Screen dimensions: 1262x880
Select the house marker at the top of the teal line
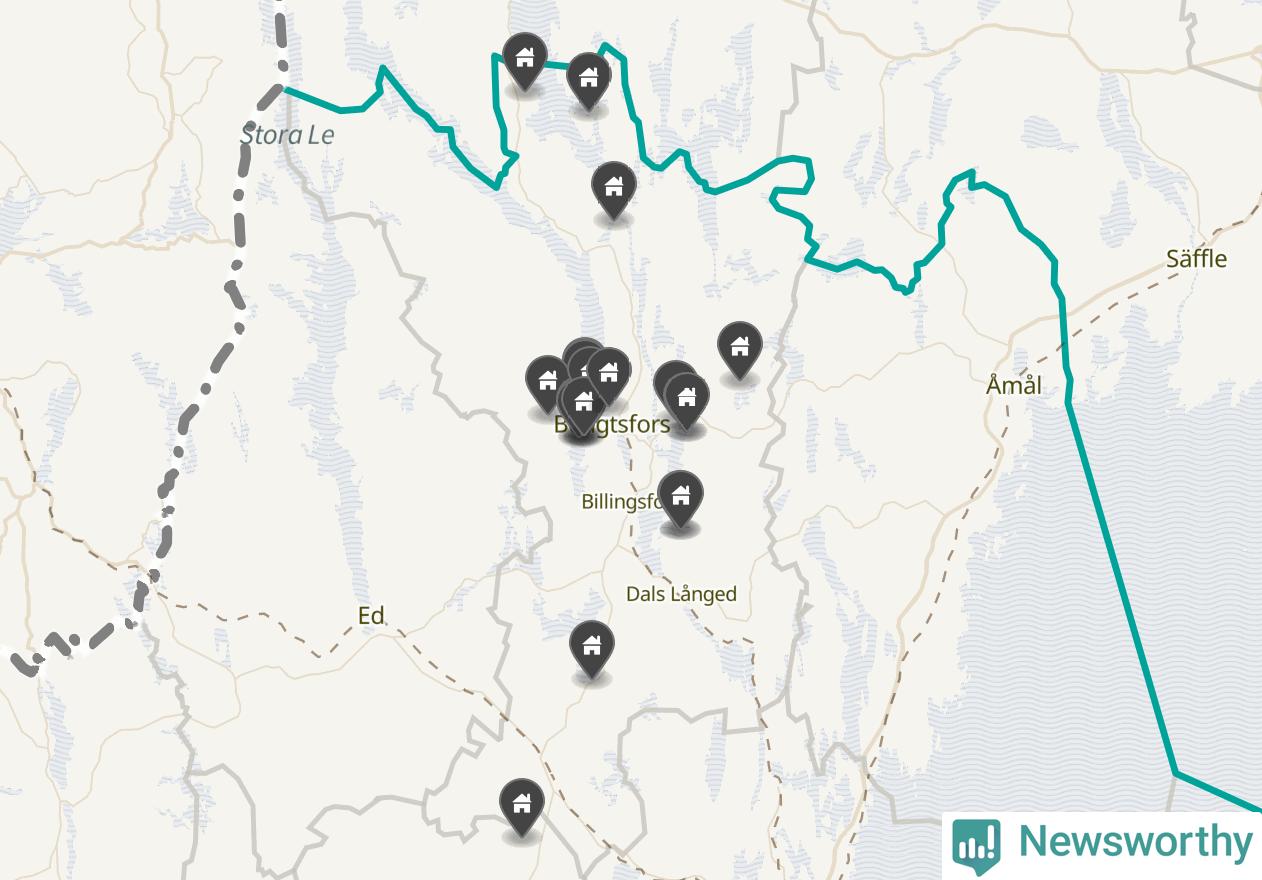point(589,81)
